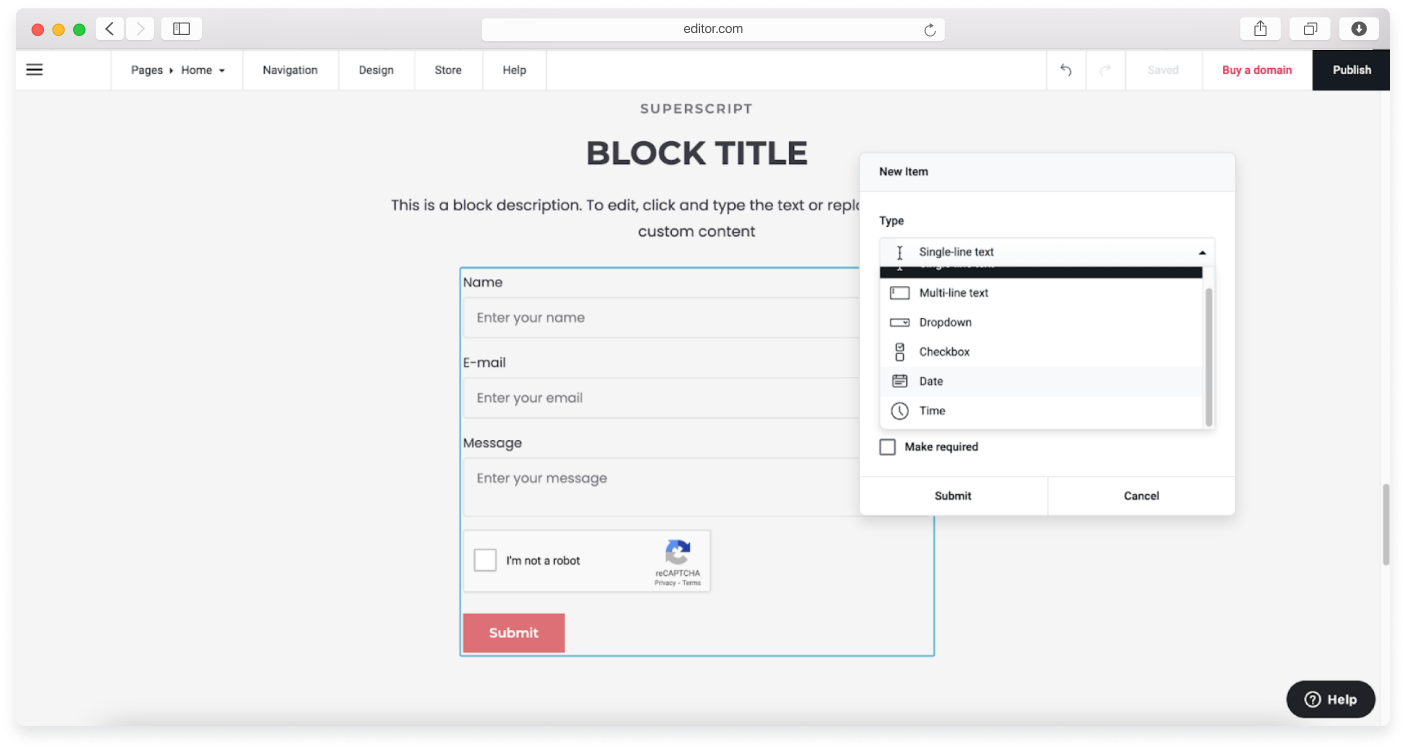The image size is (1406, 750).
Task: Click the SUPERSCRIPT text
Action: click(x=697, y=109)
